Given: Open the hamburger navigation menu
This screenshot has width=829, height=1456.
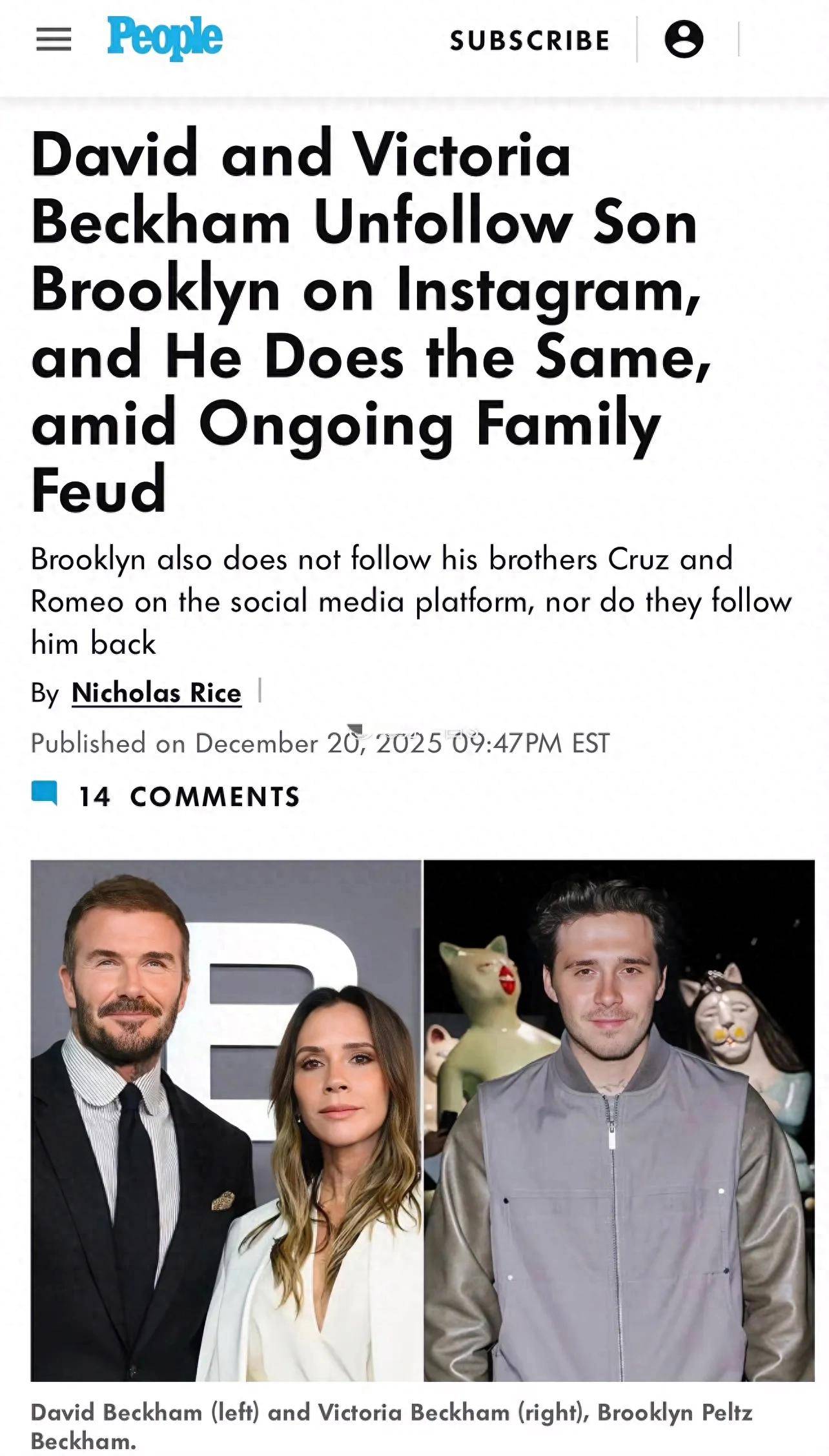Looking at the screenshot, I should [x=54, y=40].
